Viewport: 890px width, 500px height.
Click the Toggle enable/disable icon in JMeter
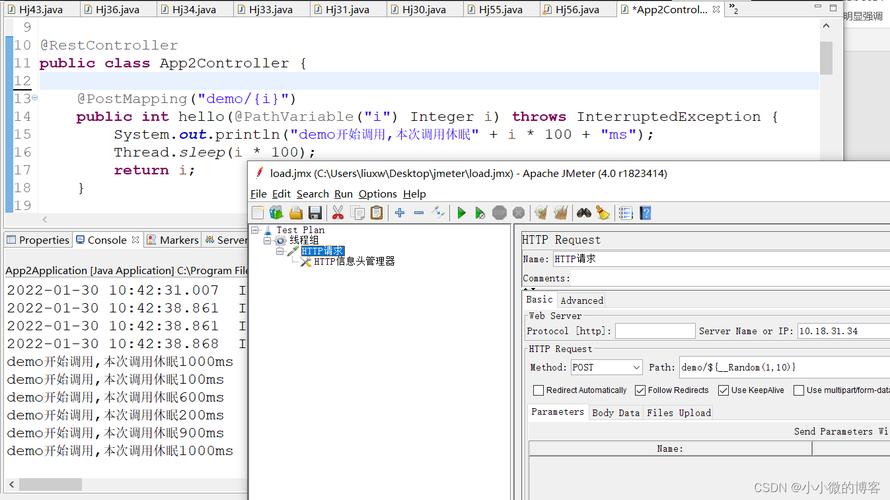(x=438, y=213)
